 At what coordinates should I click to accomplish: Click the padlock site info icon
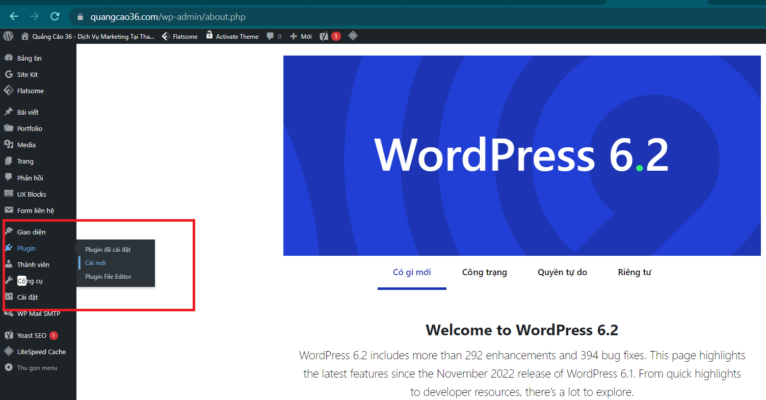pyautogui.click(x=80, y=17)
